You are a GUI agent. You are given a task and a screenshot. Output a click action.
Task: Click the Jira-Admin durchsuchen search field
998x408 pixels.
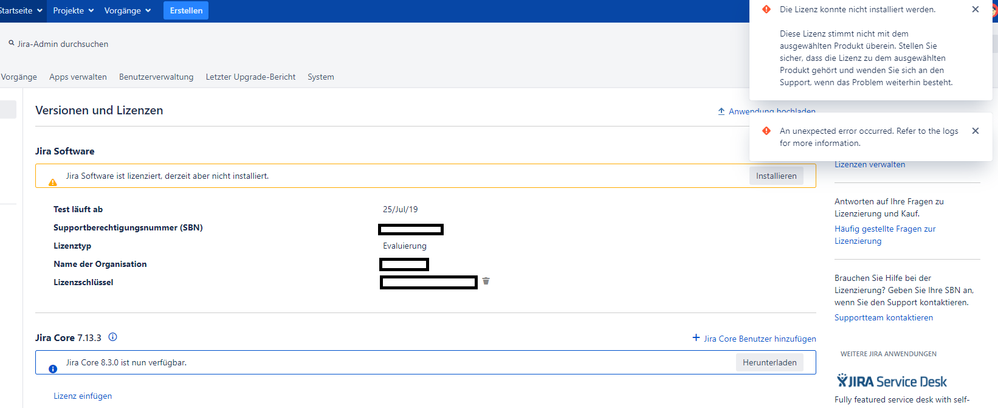(62, 44)
